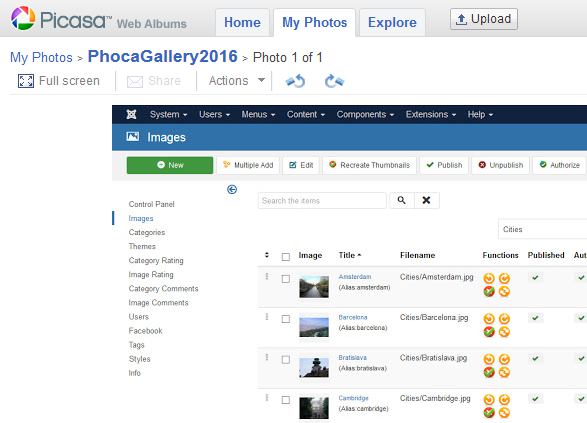Click the Upload button
The image size is (587, 423).
[484, 19]
